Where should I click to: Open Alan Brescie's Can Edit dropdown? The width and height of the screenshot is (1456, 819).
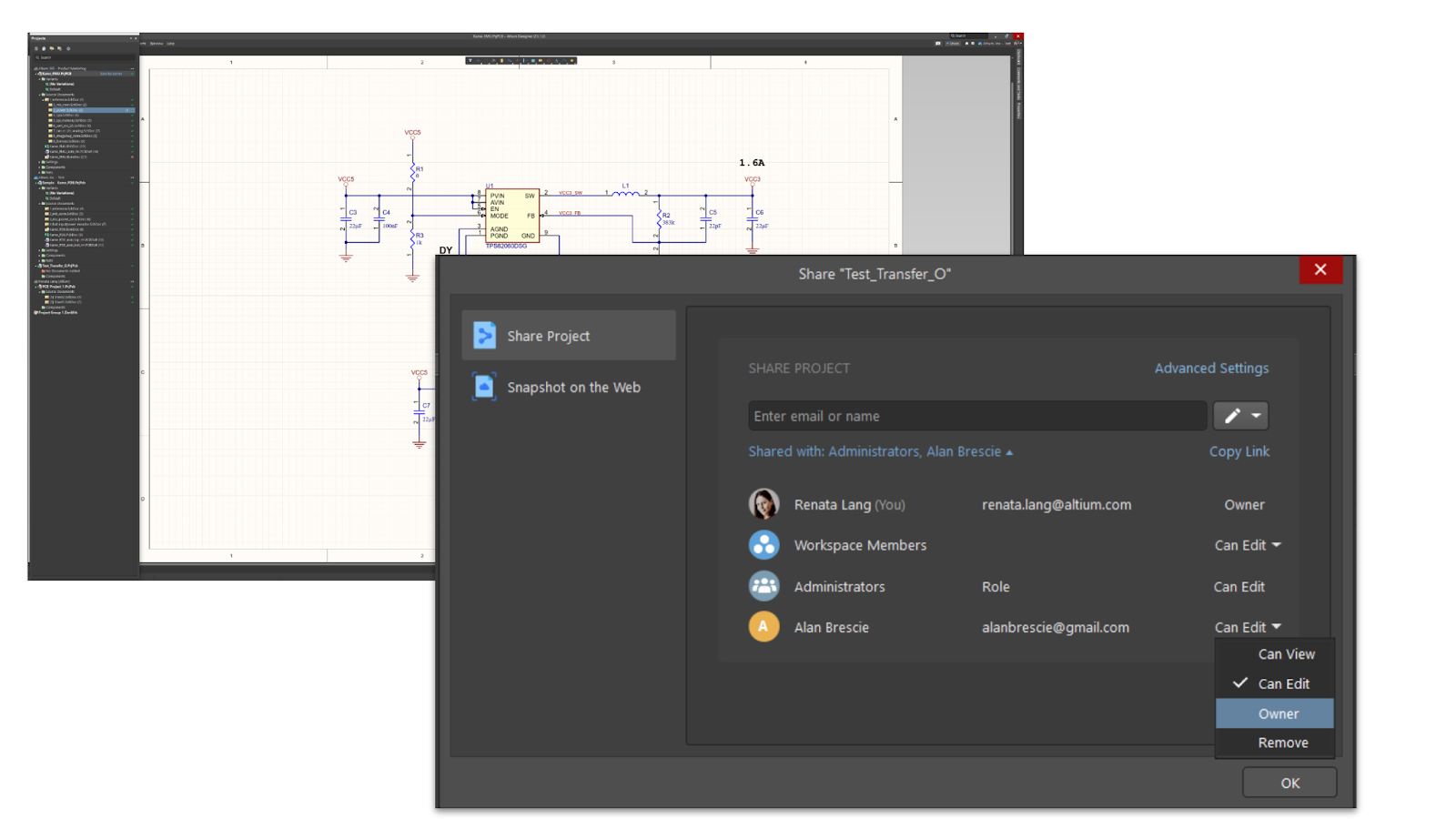click(1248, 627)
